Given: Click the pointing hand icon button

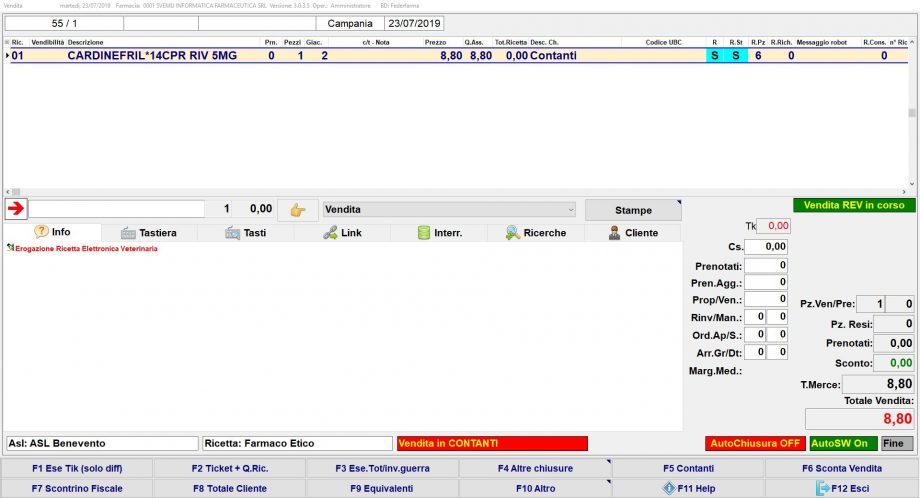Looking at the screenshot, I should pos(297,210).
